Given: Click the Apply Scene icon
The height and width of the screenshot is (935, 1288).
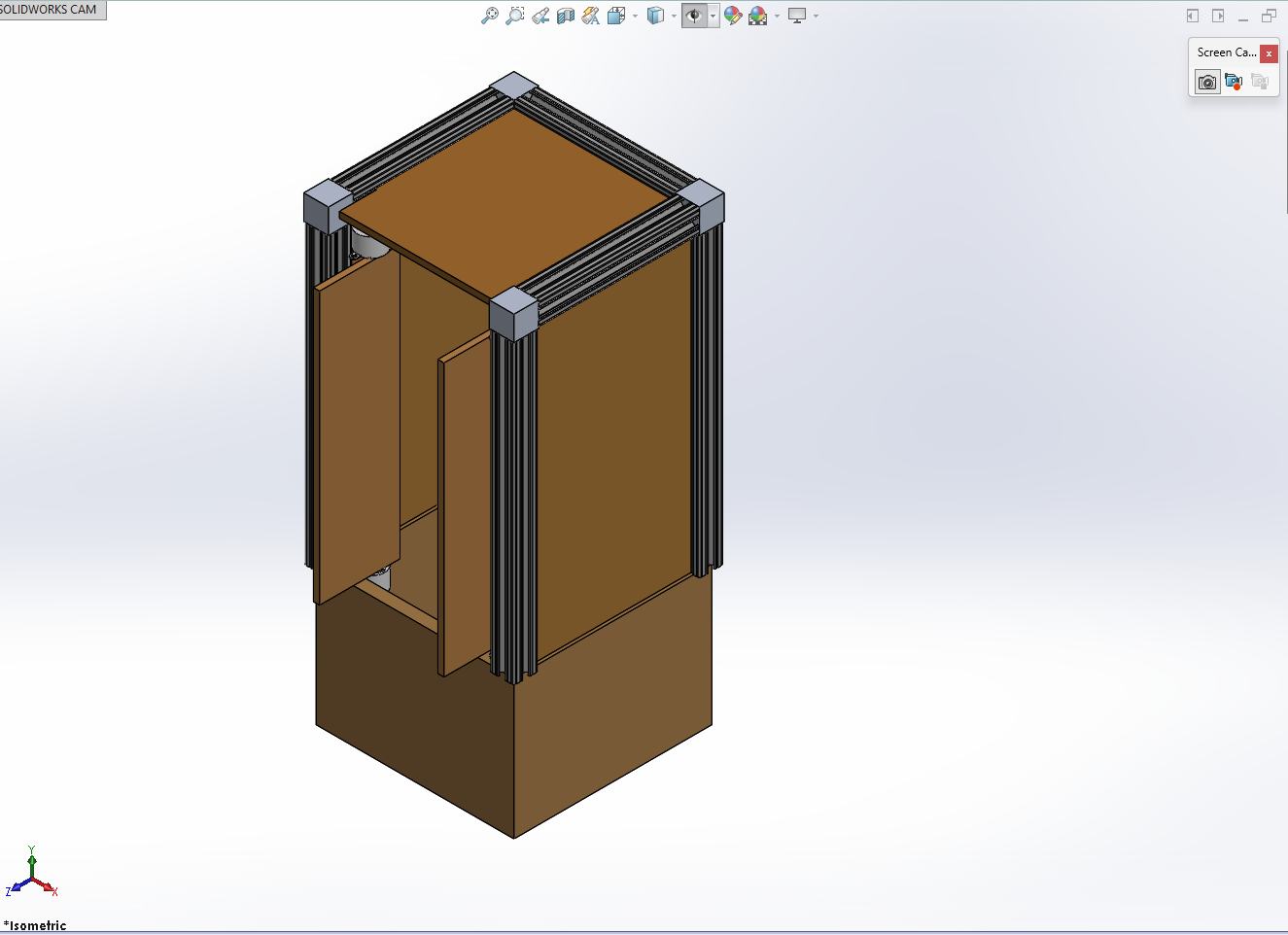Looking at the screenshot, I should (x=758, y=16).
